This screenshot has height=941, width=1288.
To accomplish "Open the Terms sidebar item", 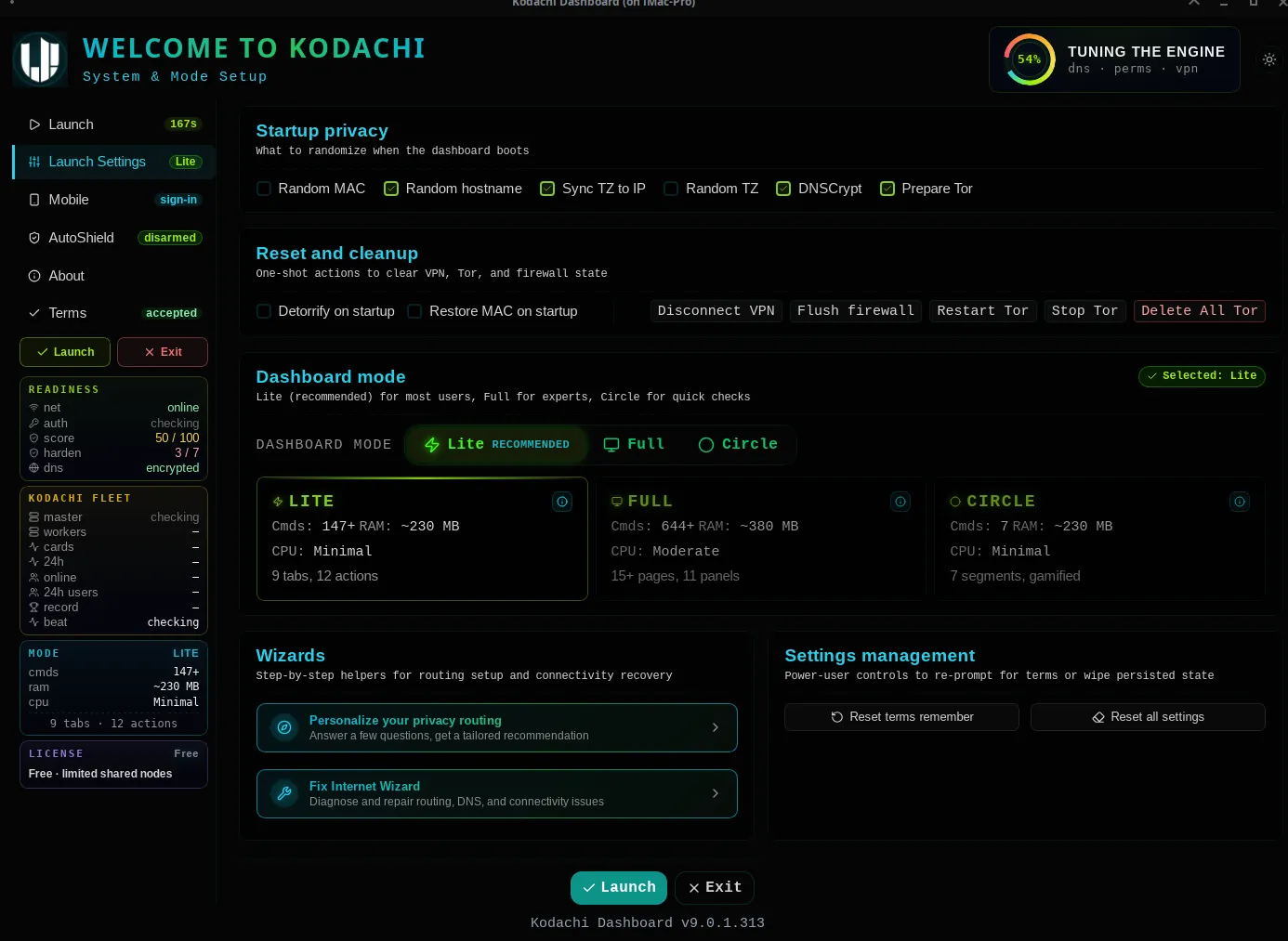I will [114, 313].
